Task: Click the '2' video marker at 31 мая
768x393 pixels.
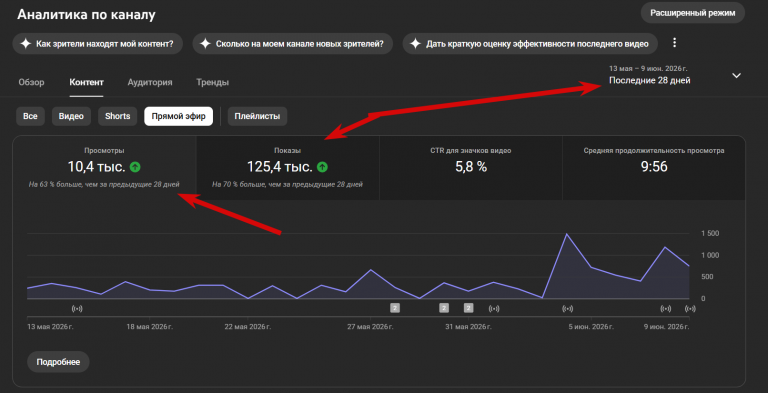Action: (468, 308)
